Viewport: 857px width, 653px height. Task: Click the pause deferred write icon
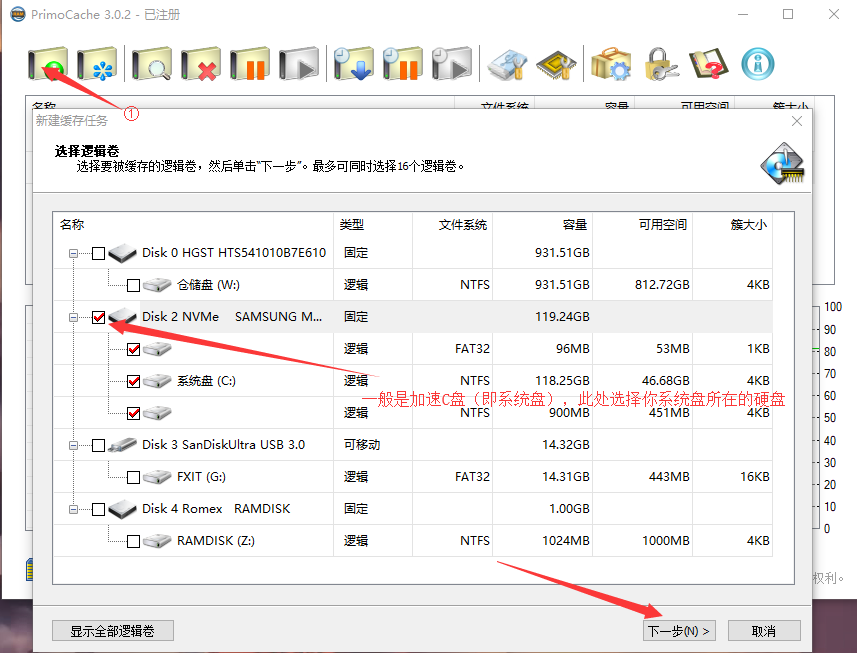[x=403, y=64]
